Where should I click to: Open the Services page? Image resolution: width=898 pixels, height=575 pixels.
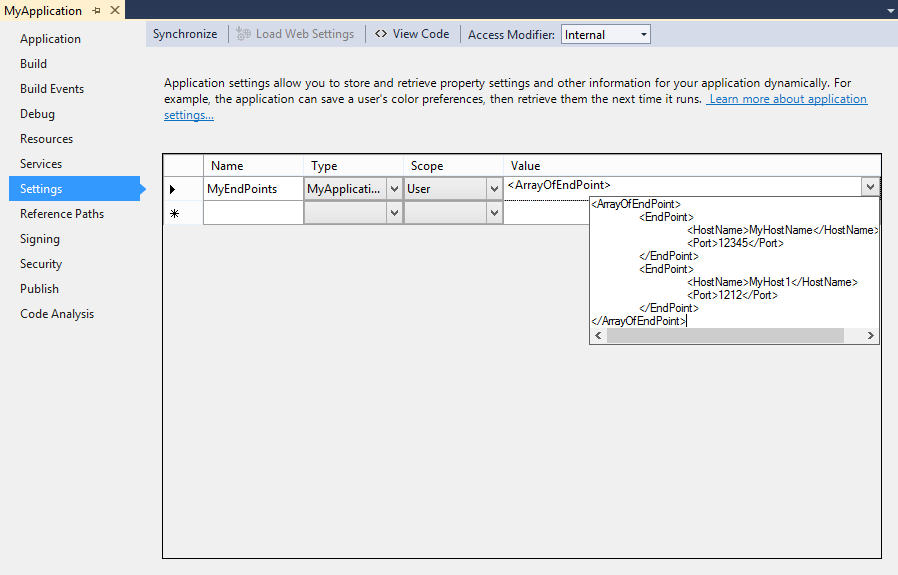(x=41, y=164)
